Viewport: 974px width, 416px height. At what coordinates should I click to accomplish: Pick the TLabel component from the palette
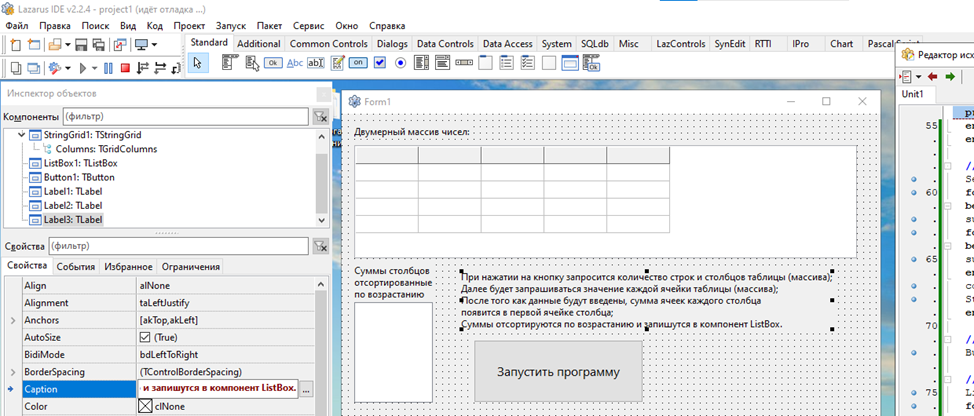pyautogui.click(x=295, y=62)
